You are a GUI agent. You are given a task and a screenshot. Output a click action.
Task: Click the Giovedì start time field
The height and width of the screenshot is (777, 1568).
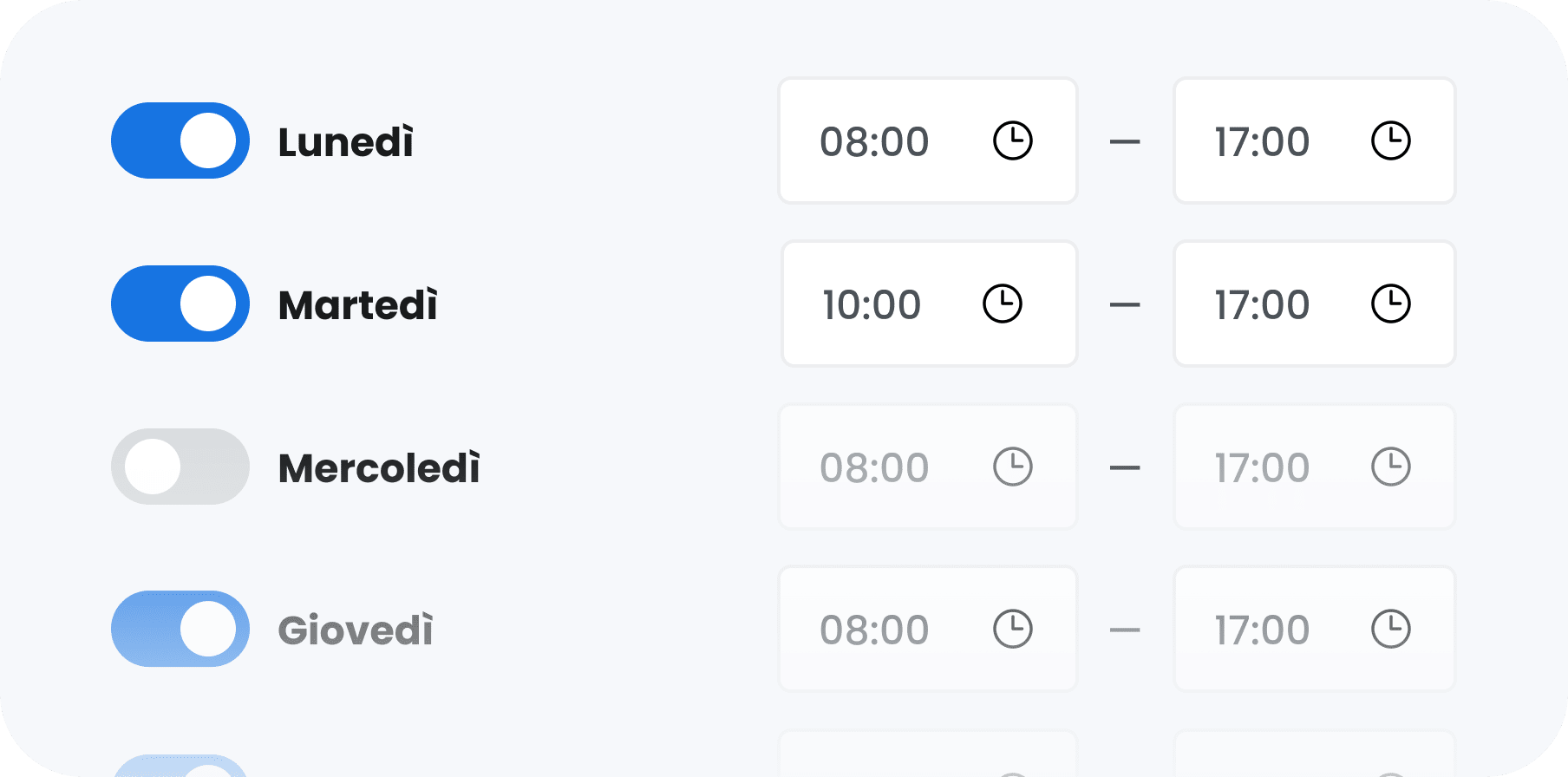pos(874,629)
